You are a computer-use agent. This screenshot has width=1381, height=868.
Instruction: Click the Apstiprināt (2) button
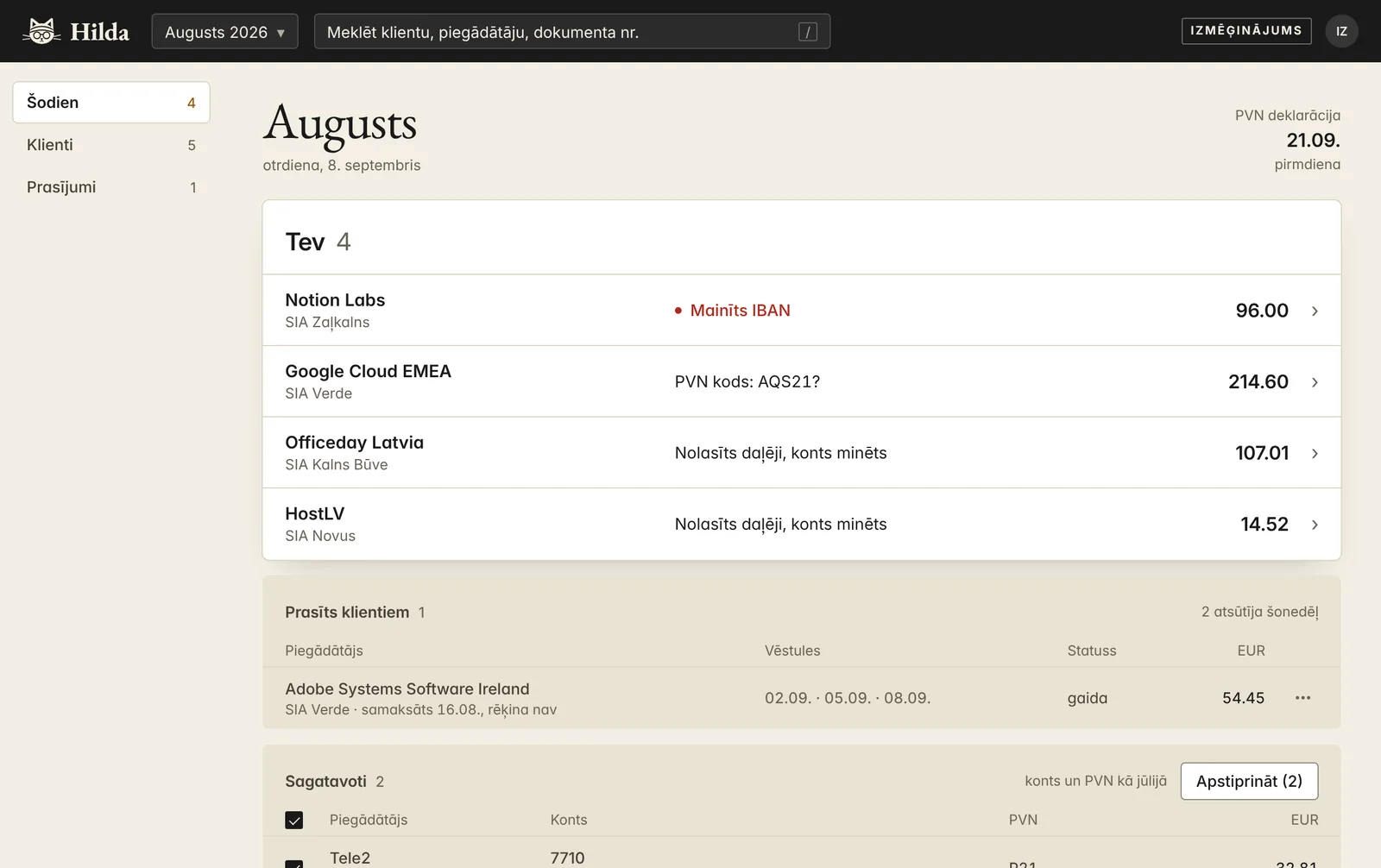(x=1249, y=781)
